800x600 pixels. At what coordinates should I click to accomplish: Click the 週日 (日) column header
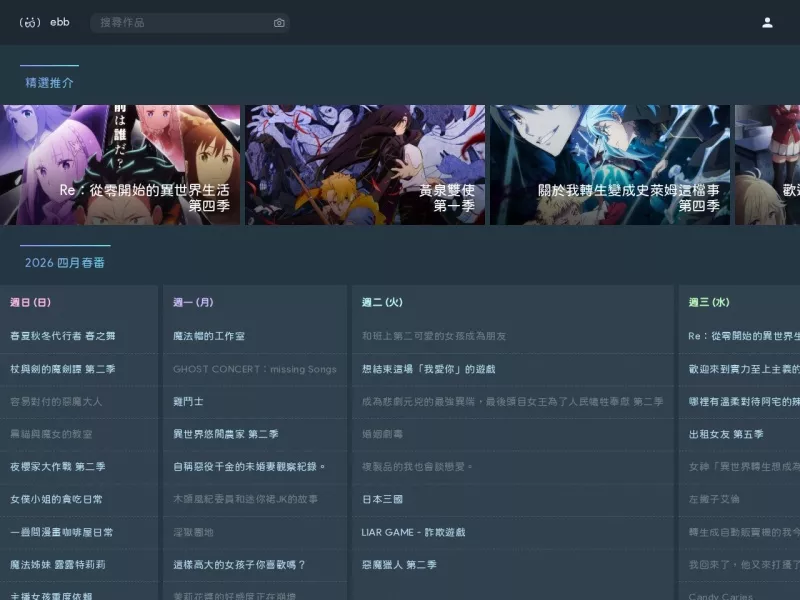click(31, 302)
